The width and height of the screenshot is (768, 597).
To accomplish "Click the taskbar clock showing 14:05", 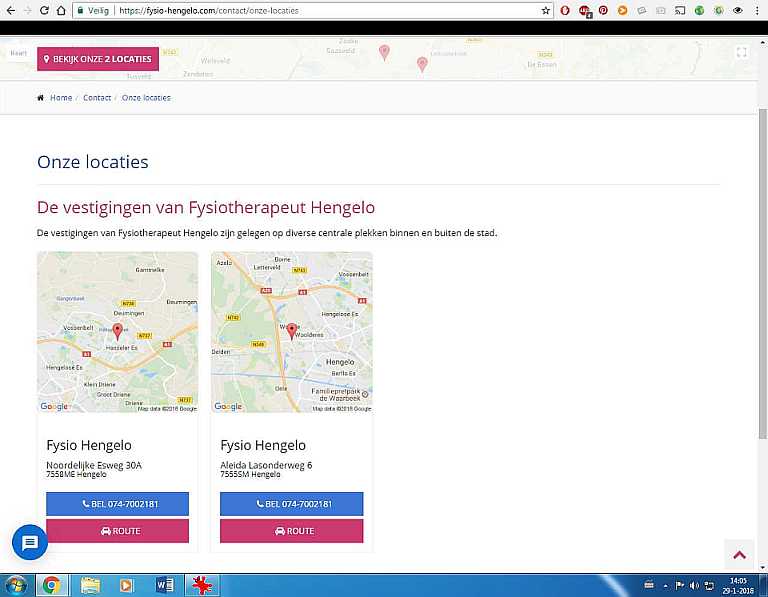I will 738,586.
